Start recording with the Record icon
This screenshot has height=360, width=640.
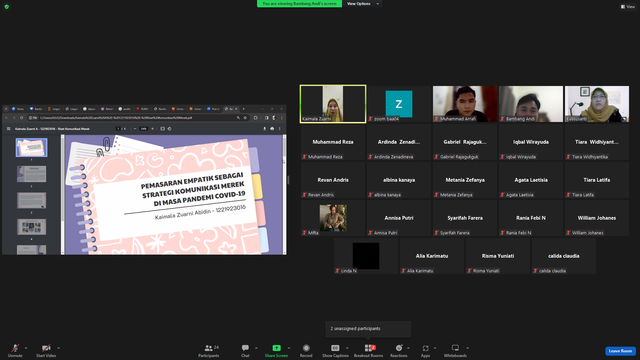coord(306,348)
